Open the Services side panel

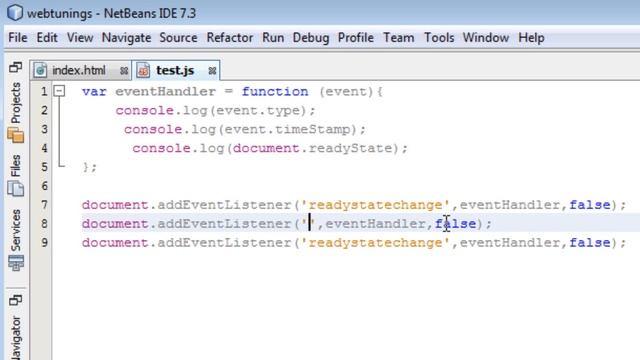[16, 230]
